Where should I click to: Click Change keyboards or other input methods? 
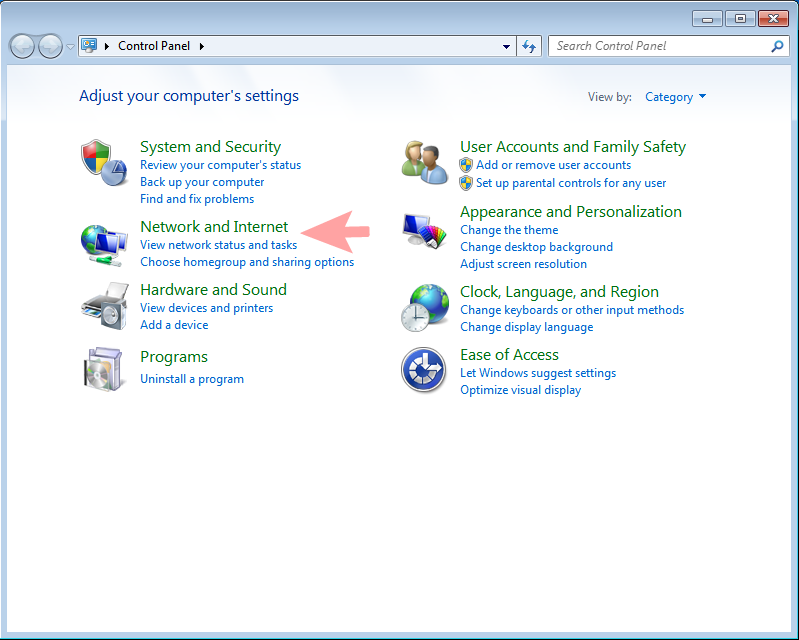(572, 310)
